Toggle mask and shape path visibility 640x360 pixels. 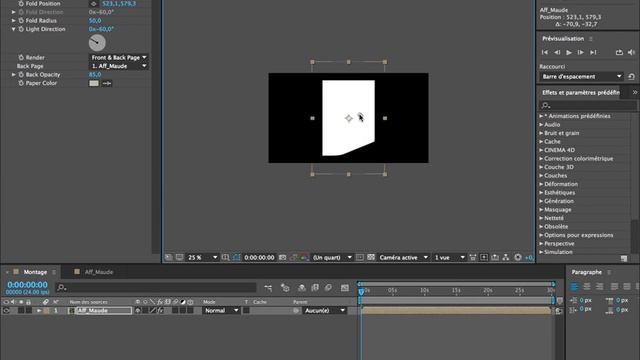[237, 258]
